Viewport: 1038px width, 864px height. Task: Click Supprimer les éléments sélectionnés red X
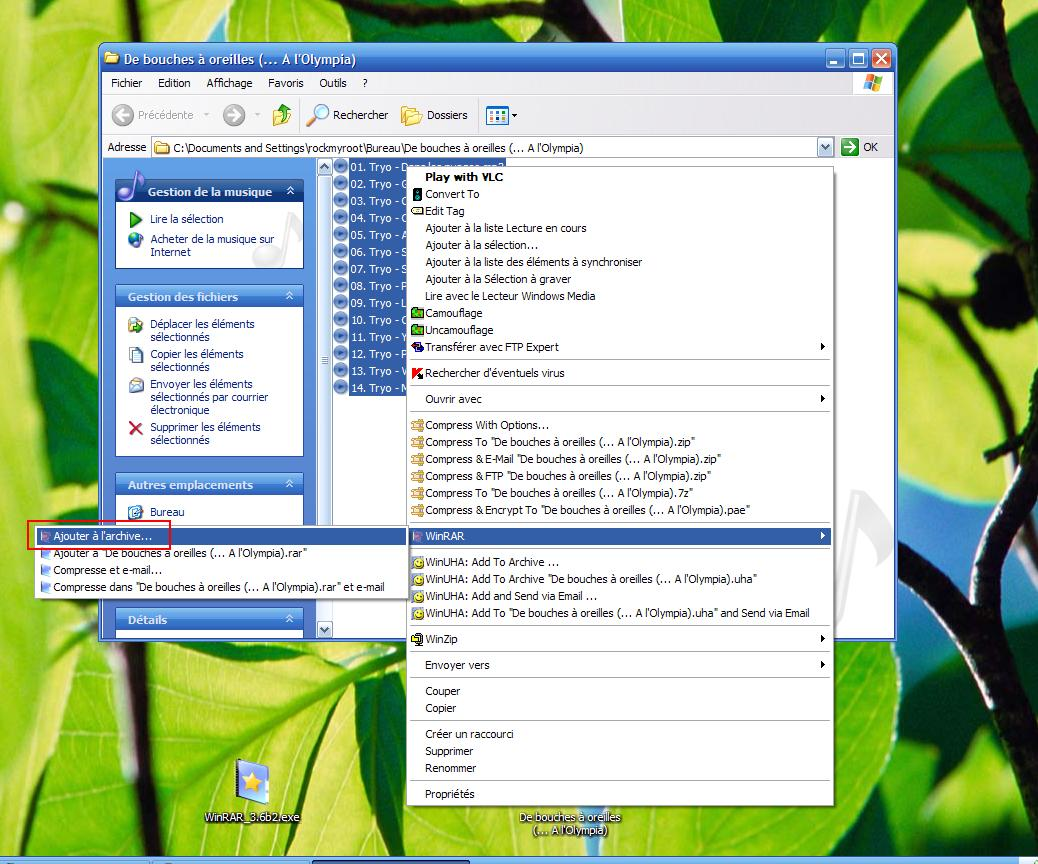[136, 428]
